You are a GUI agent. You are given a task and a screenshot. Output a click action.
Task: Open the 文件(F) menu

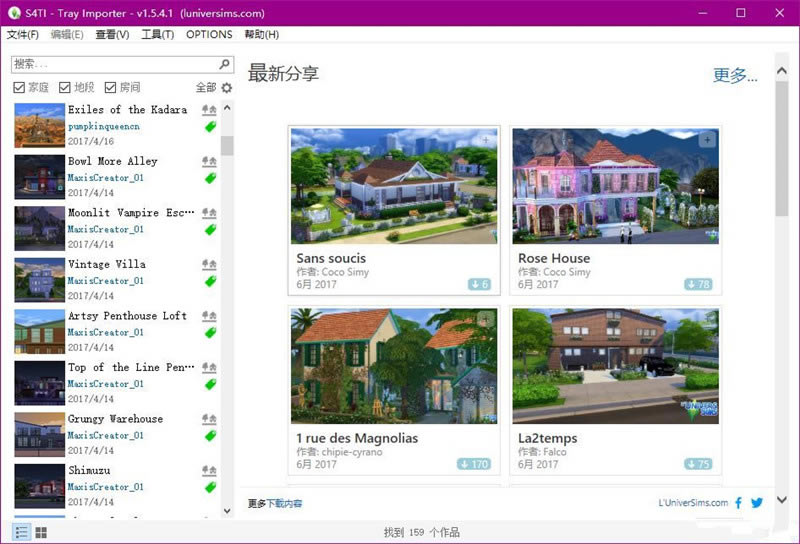[x=22, y=34]
